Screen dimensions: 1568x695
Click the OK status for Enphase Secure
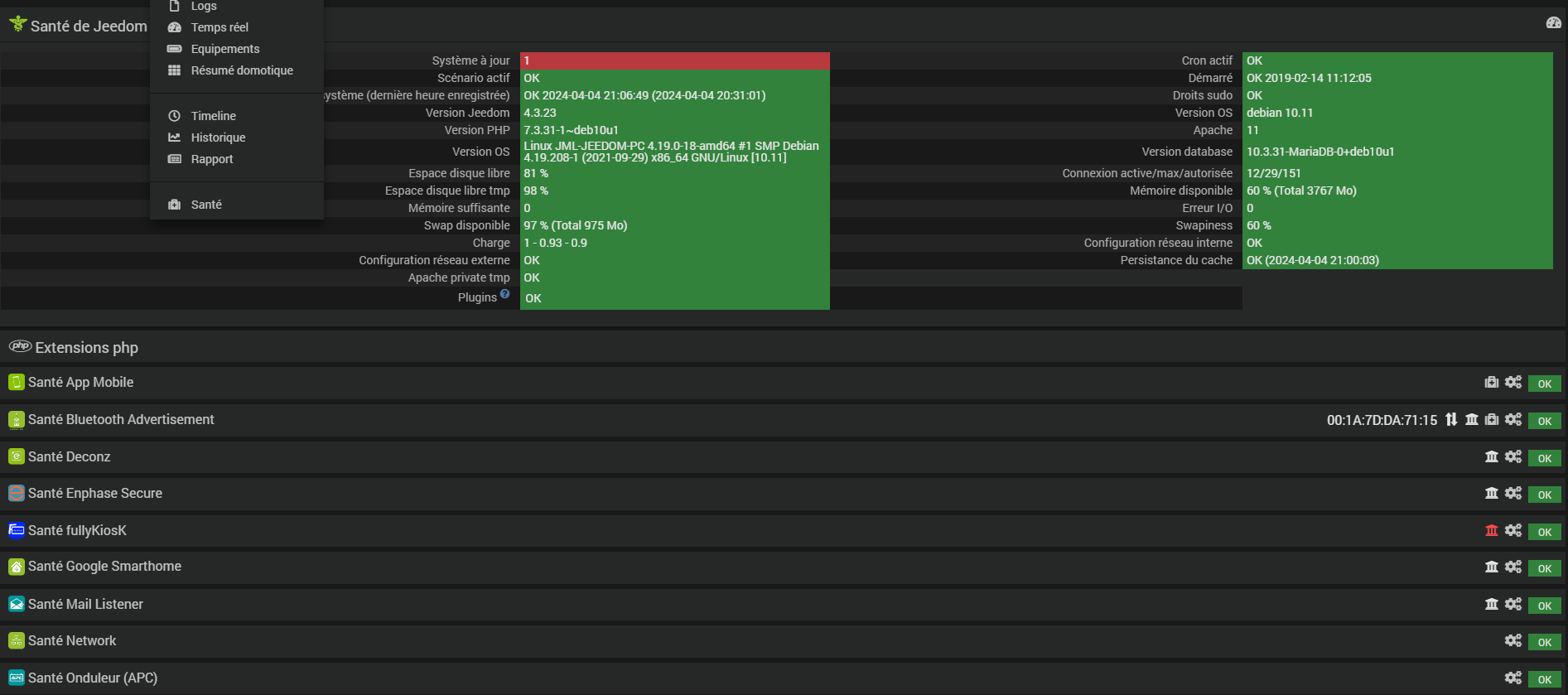pyautogui.click(x=1545, y=495)
